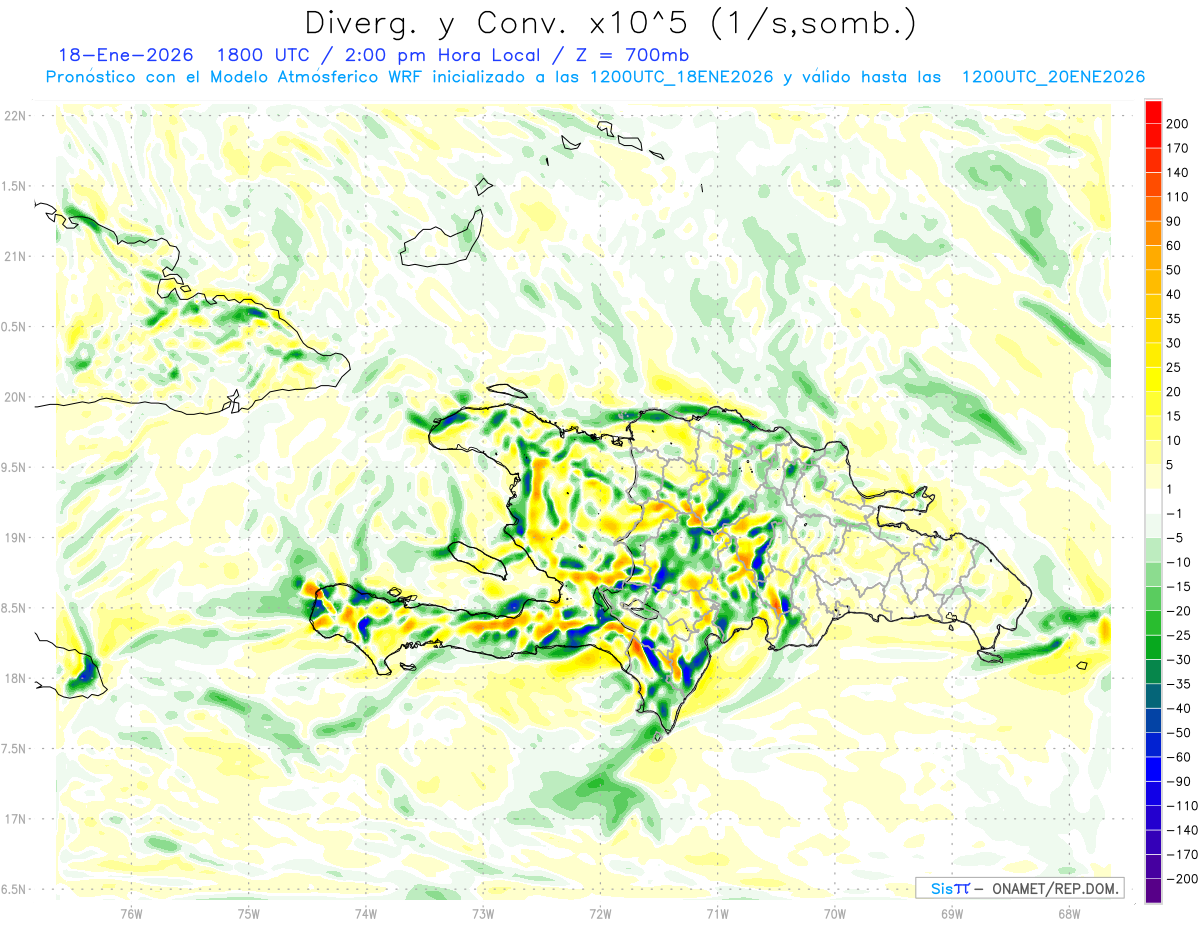Click the '72W' longitude label

click(600, 912)
